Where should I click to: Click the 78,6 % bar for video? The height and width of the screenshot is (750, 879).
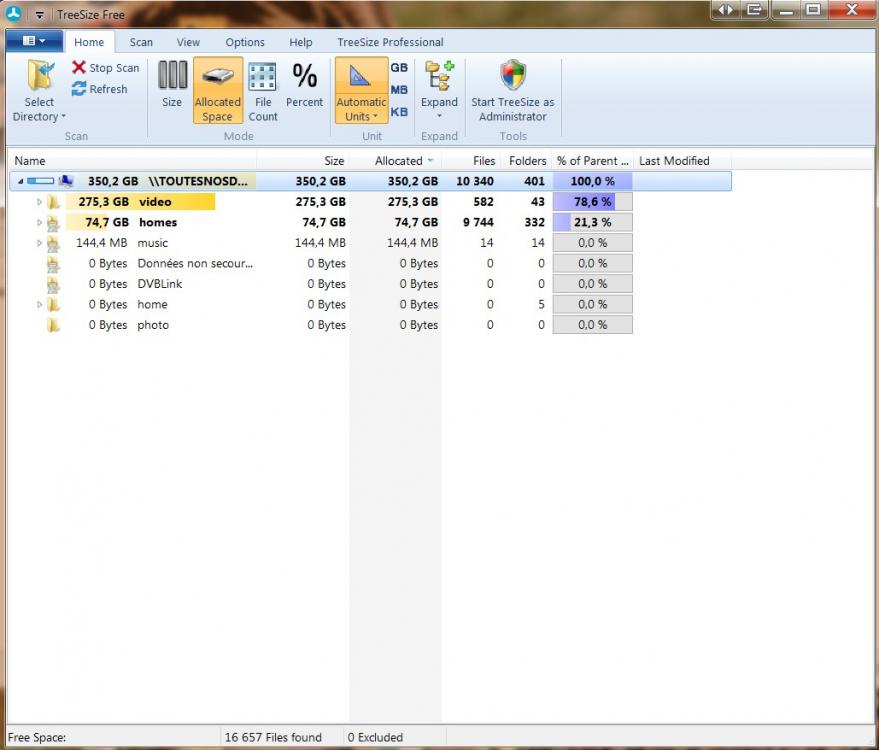593,202
